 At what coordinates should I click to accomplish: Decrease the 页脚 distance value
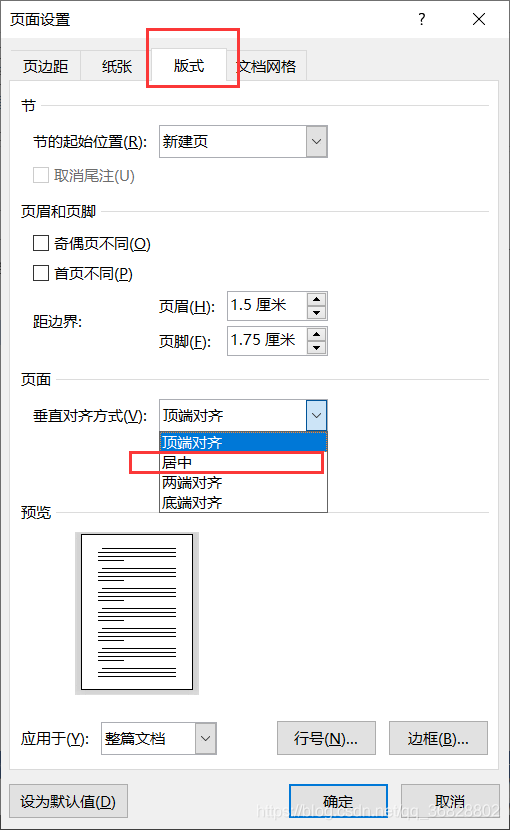pos(316,348)
